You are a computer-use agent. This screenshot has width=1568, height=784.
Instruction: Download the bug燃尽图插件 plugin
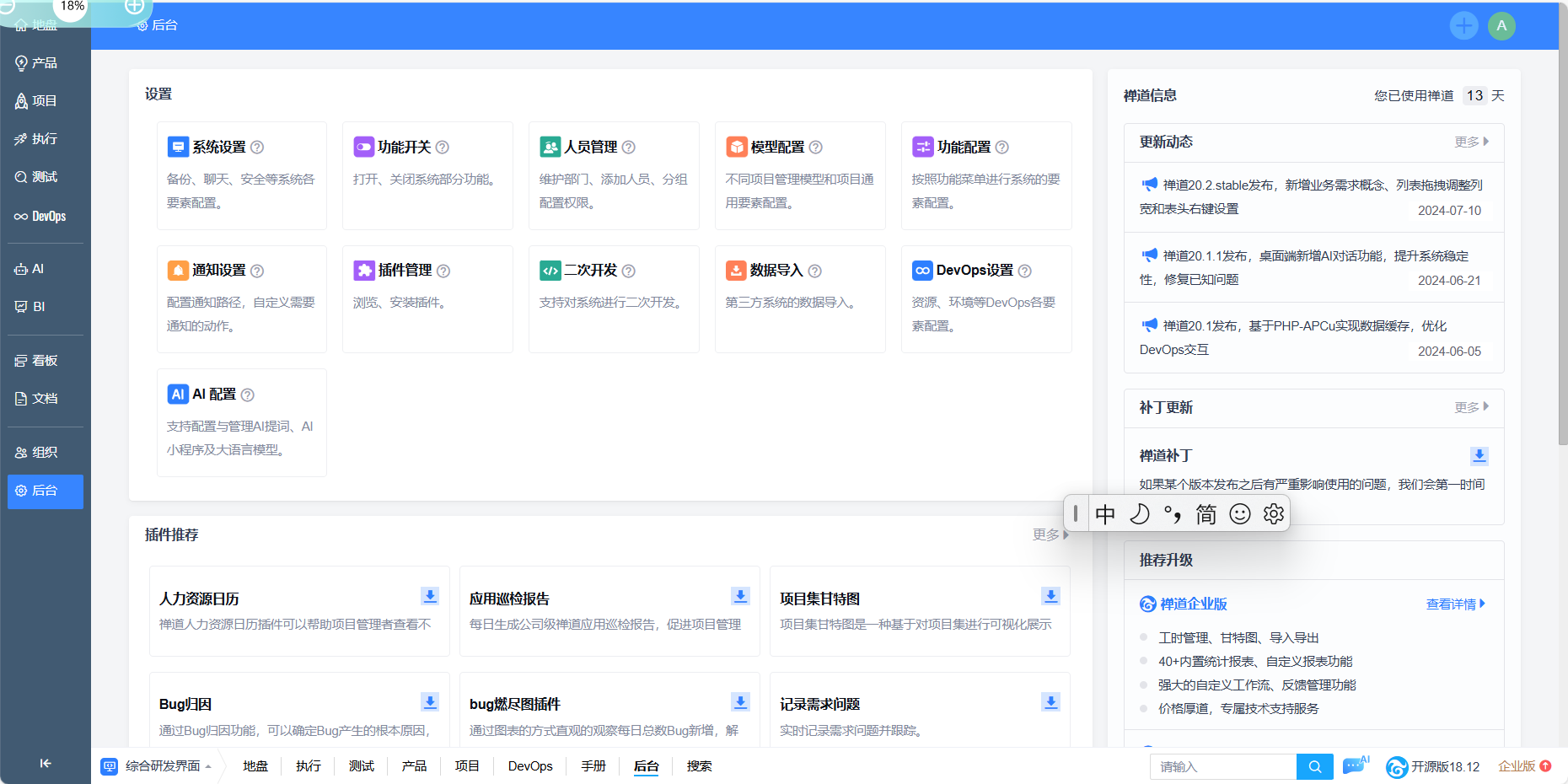(x=740, y=702)
